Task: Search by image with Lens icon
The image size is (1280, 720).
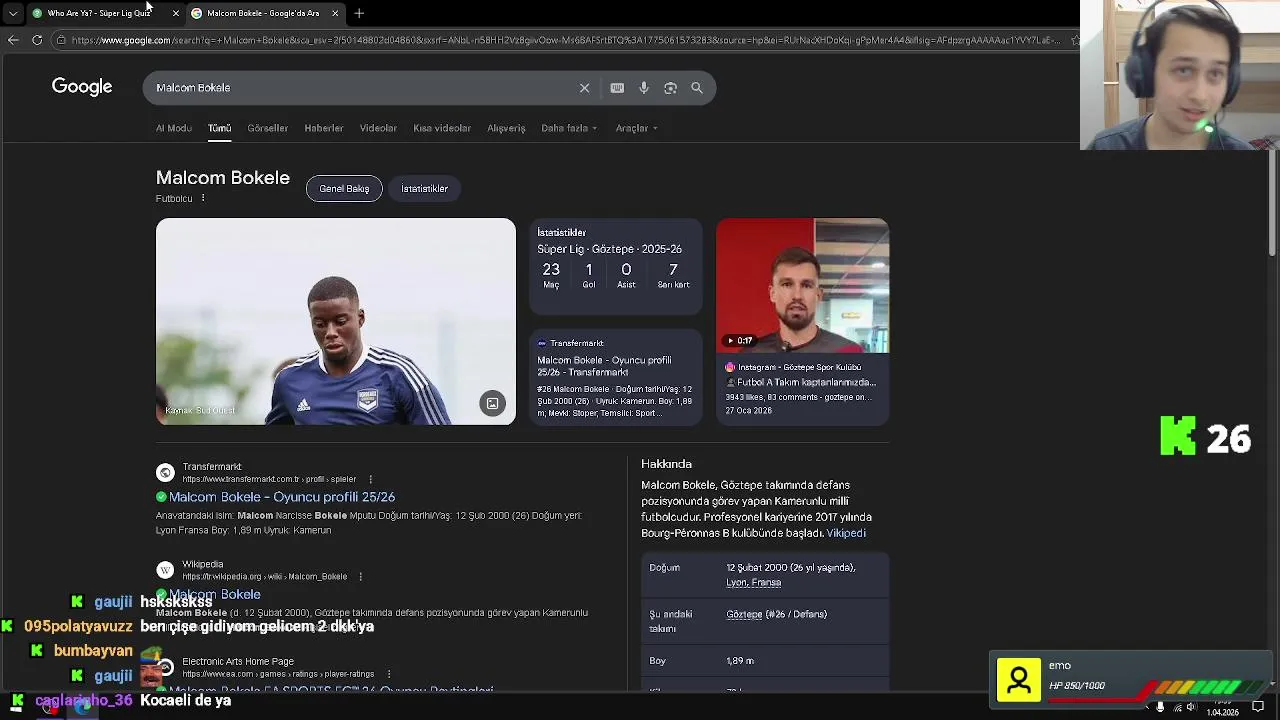Action: [670, 88]
